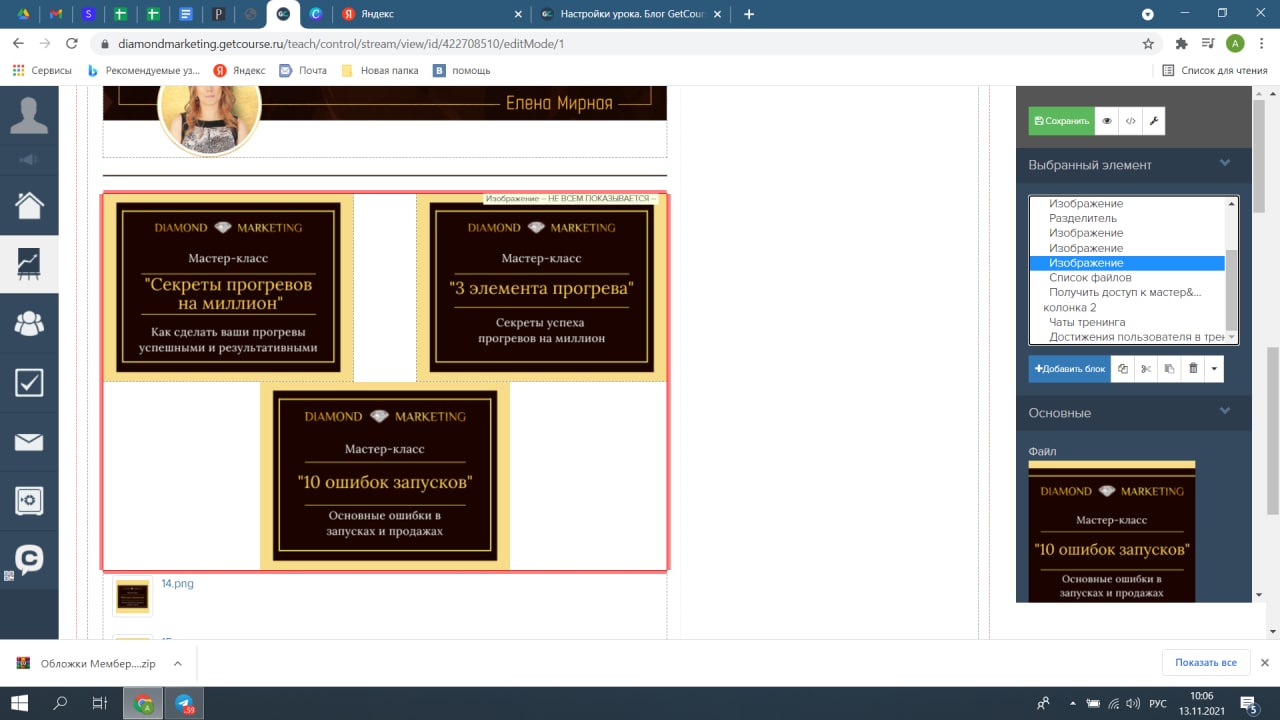
Task: Select highlighted Изображение list item
Action: [1127, 263]
